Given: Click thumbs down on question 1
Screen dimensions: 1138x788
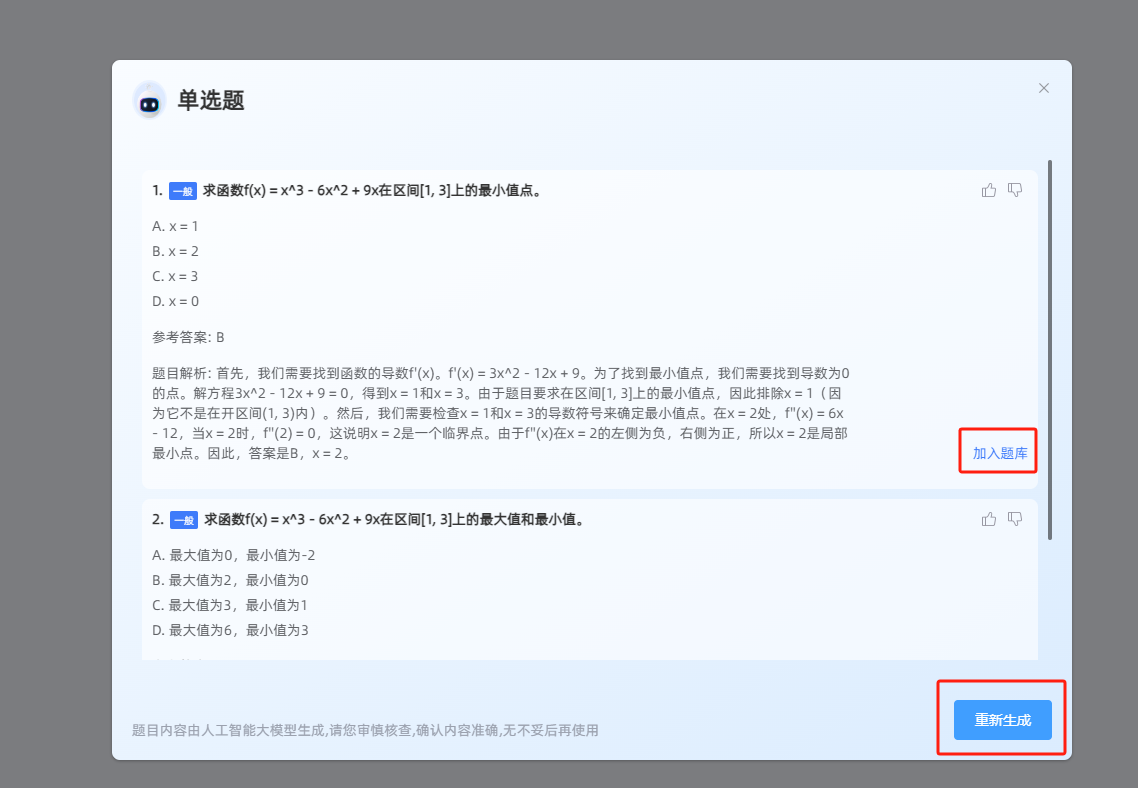Looking at the screenshot, I should tap(1015, 190).
